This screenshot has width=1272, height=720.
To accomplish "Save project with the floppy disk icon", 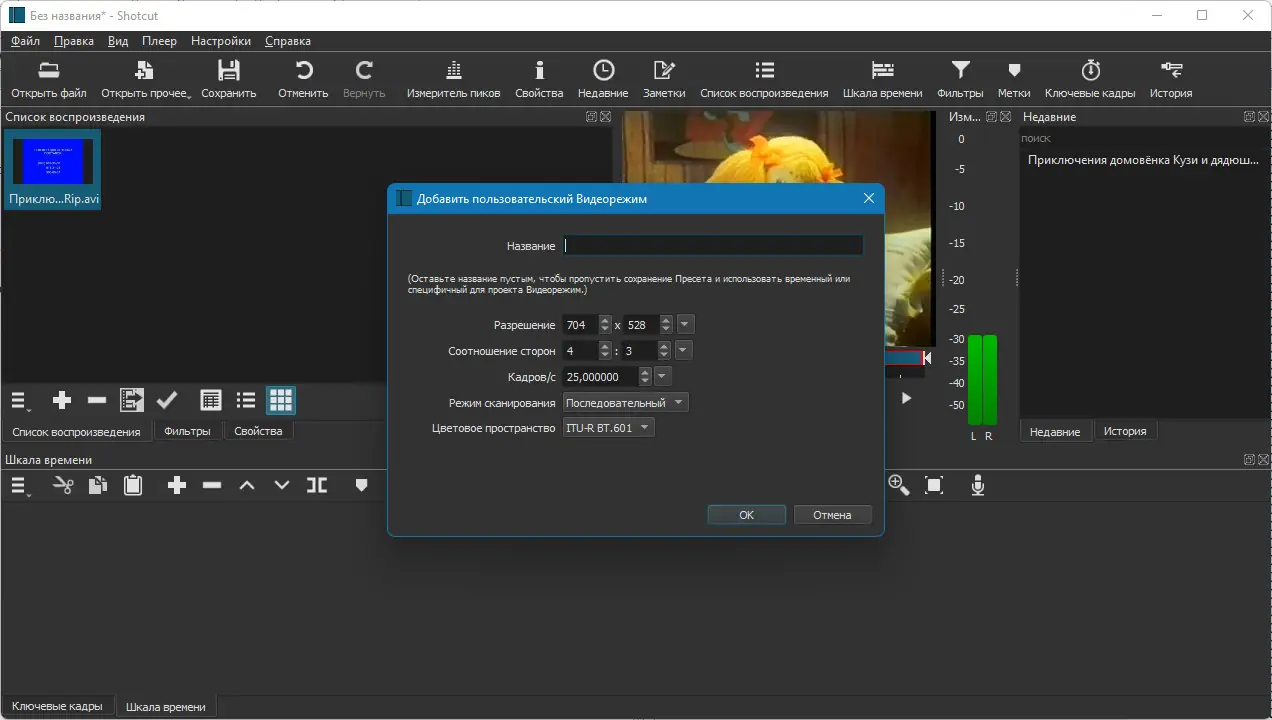I will pos(229,70).
